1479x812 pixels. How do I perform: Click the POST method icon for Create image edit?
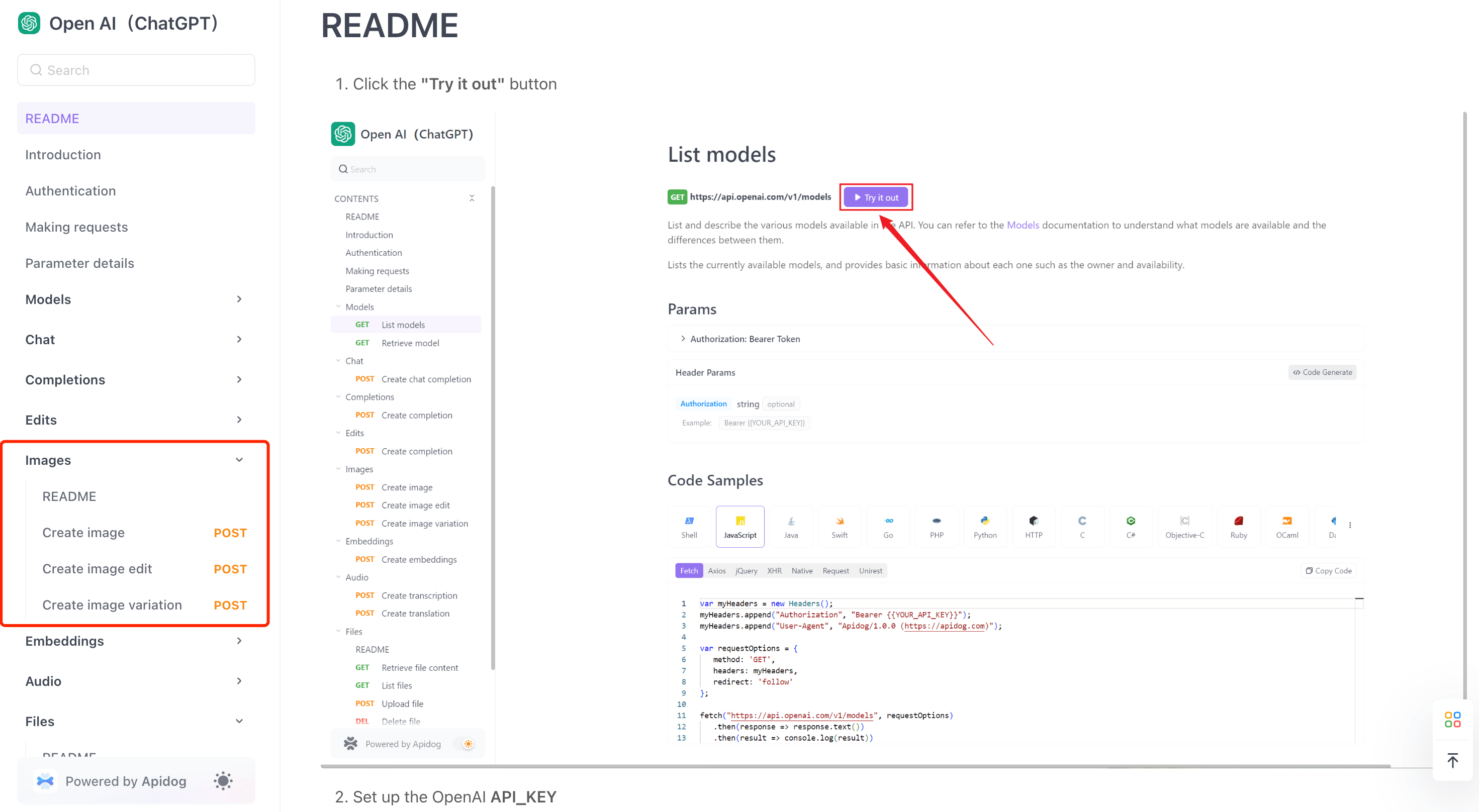tap(229, 568)
